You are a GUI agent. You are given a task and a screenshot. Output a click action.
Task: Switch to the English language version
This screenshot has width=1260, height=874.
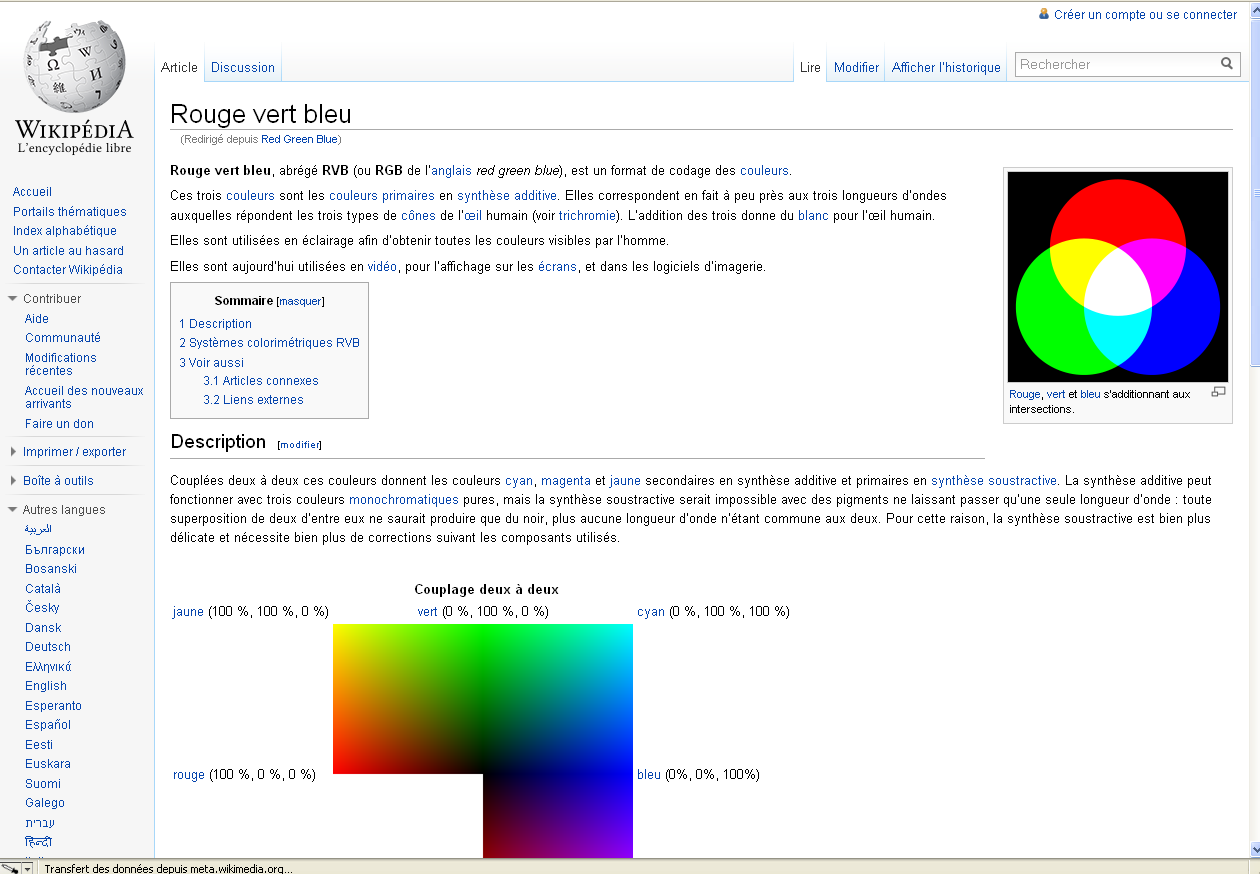pos(46,686)
